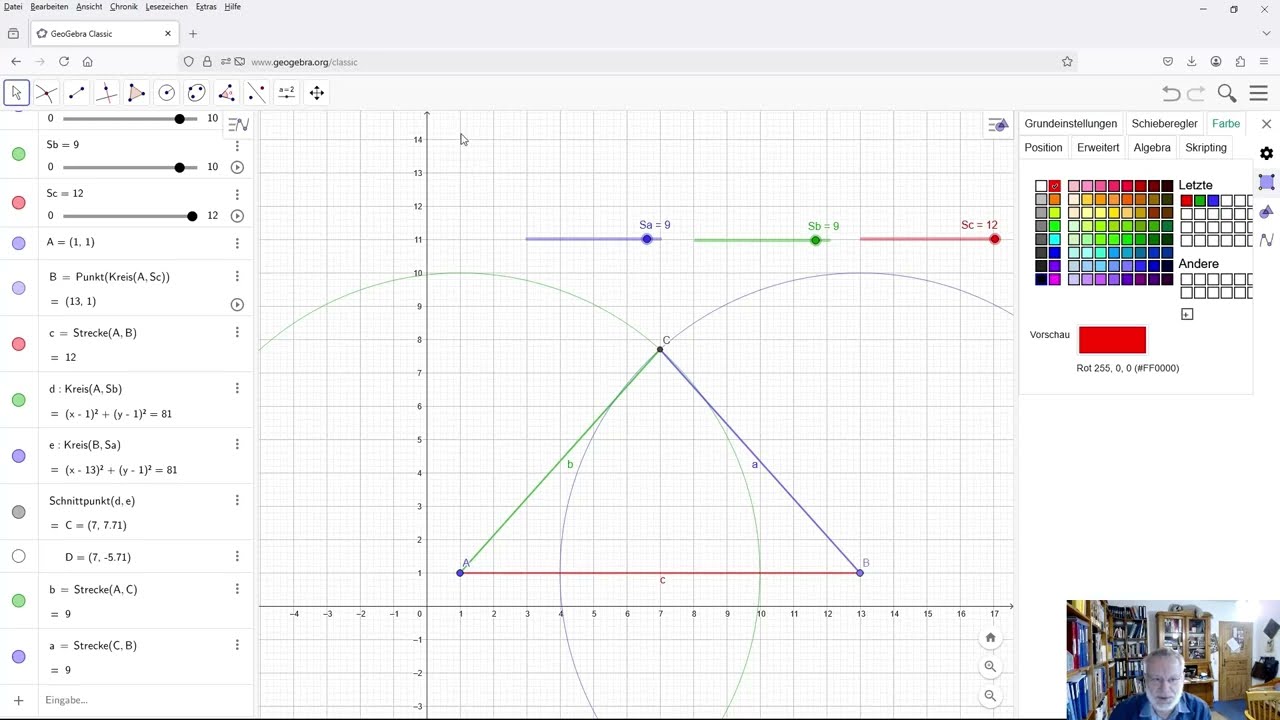
Task: Open the Bearbeiten browser menu
Action: 49,7
